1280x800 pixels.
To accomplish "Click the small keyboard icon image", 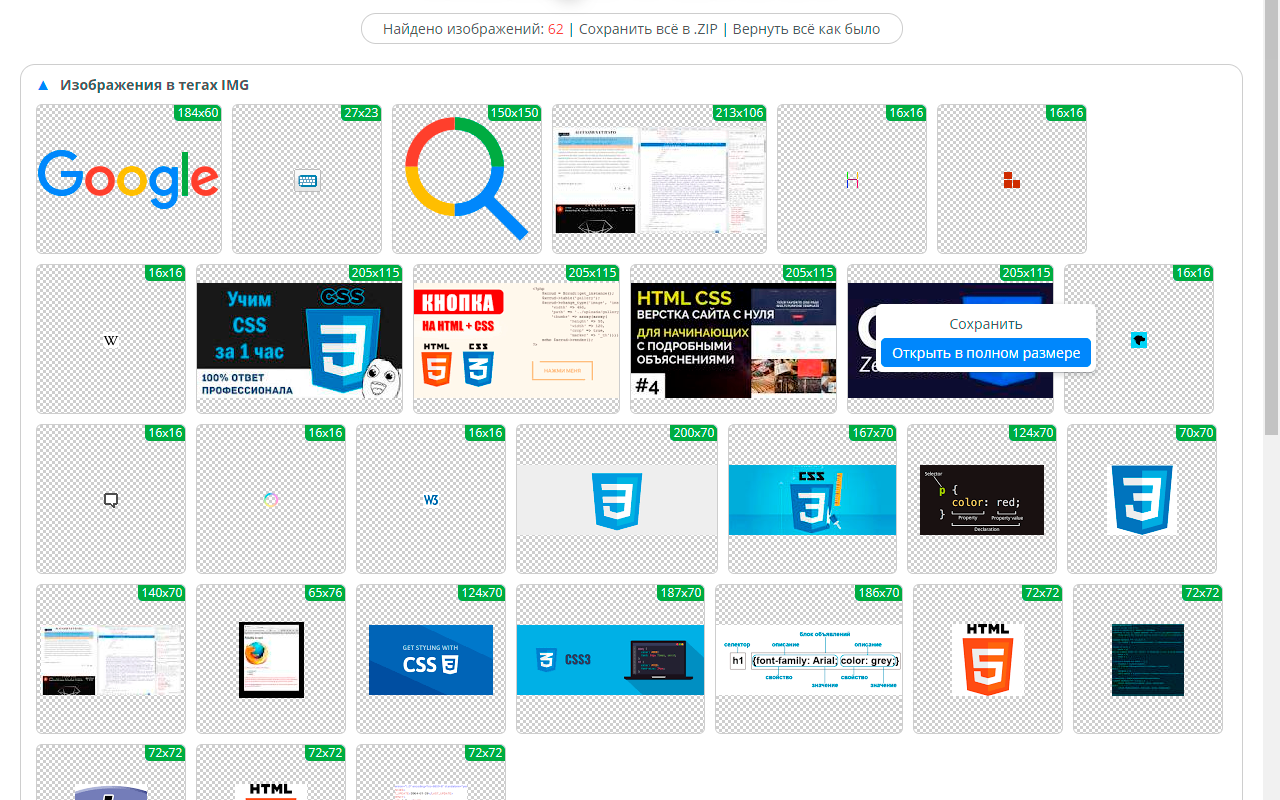I will [x=307, y=181].
